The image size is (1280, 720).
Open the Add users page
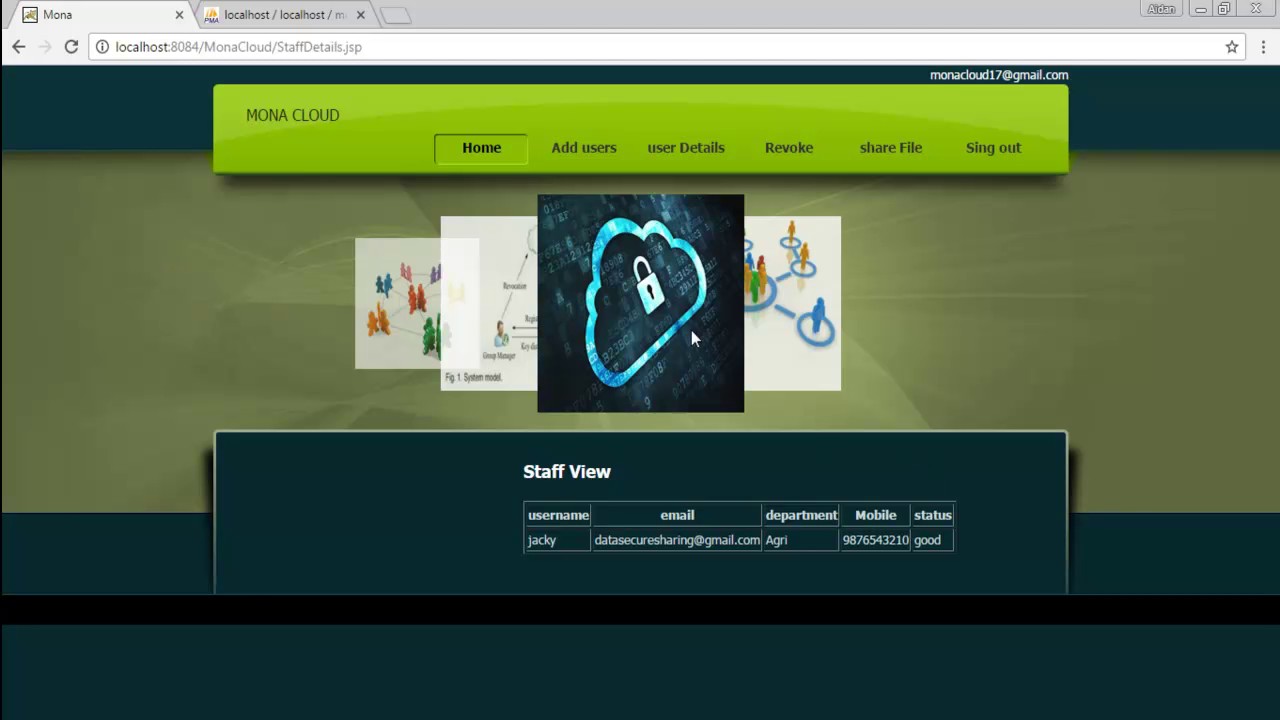(584, 148)
